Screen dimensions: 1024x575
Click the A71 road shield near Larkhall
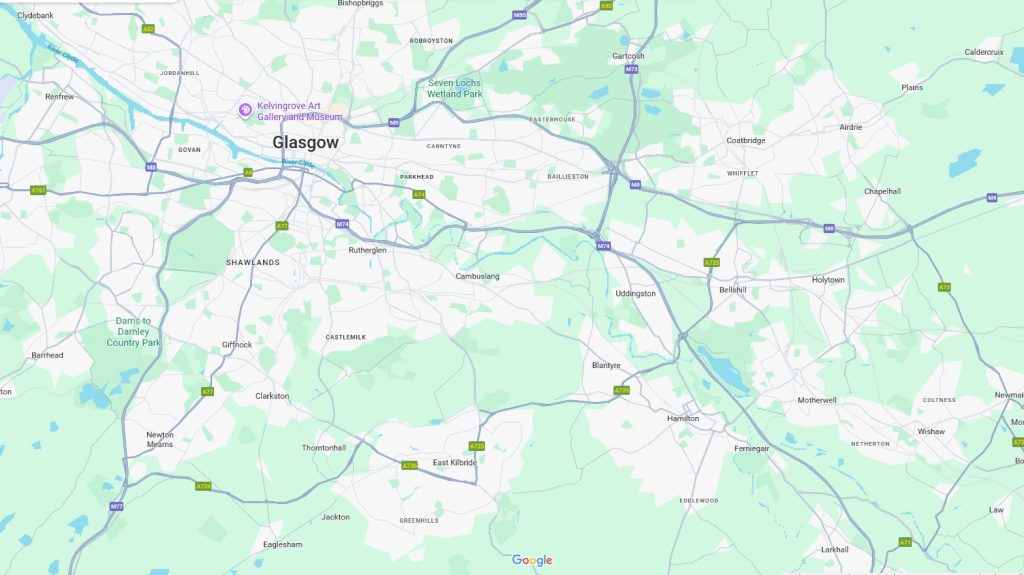(x=905, y=542)
